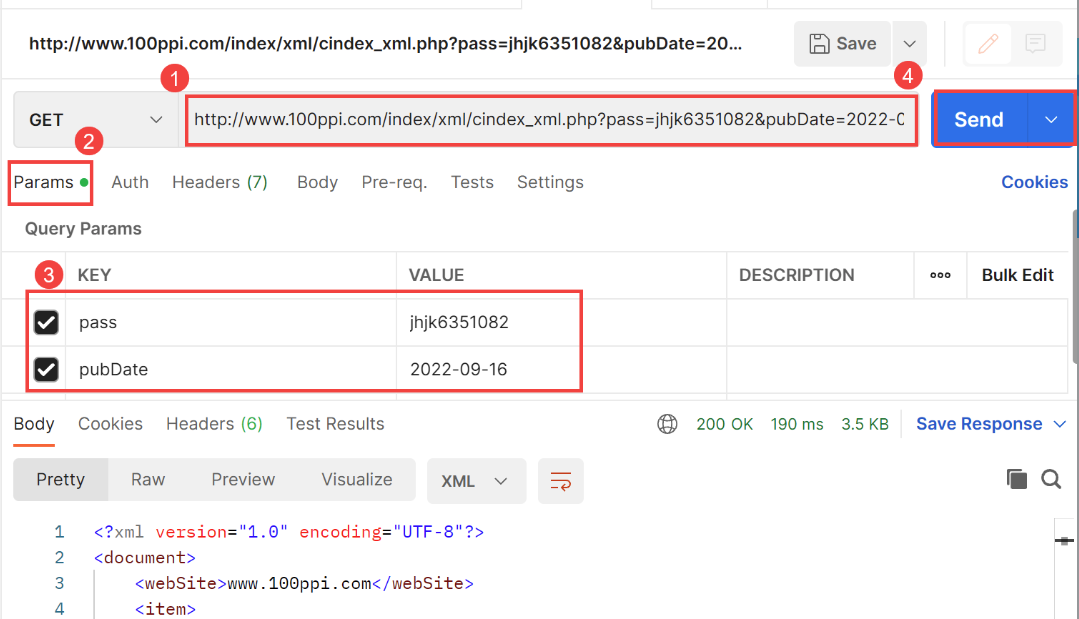The image size is (1079, 619).
Task: Click the request URL input field
Action: 551,120
